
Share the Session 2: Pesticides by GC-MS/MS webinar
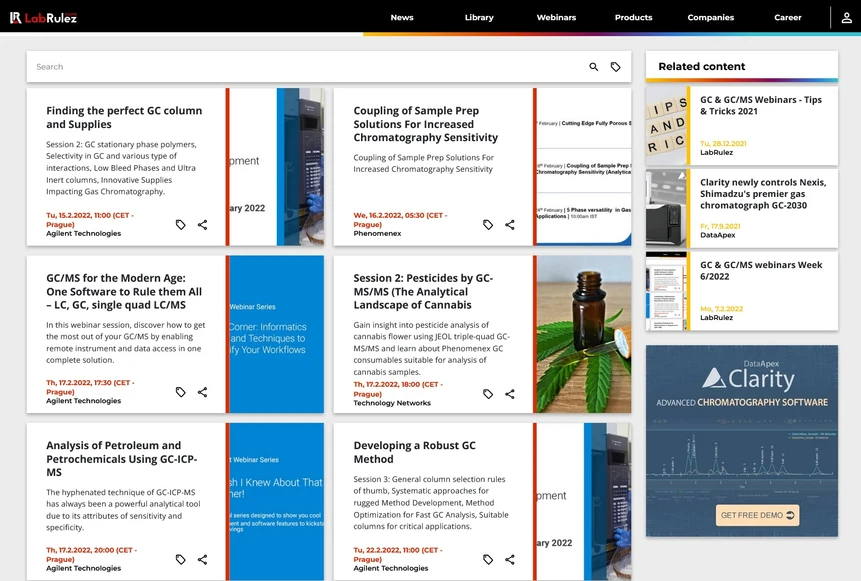click(x=510, y=394)
